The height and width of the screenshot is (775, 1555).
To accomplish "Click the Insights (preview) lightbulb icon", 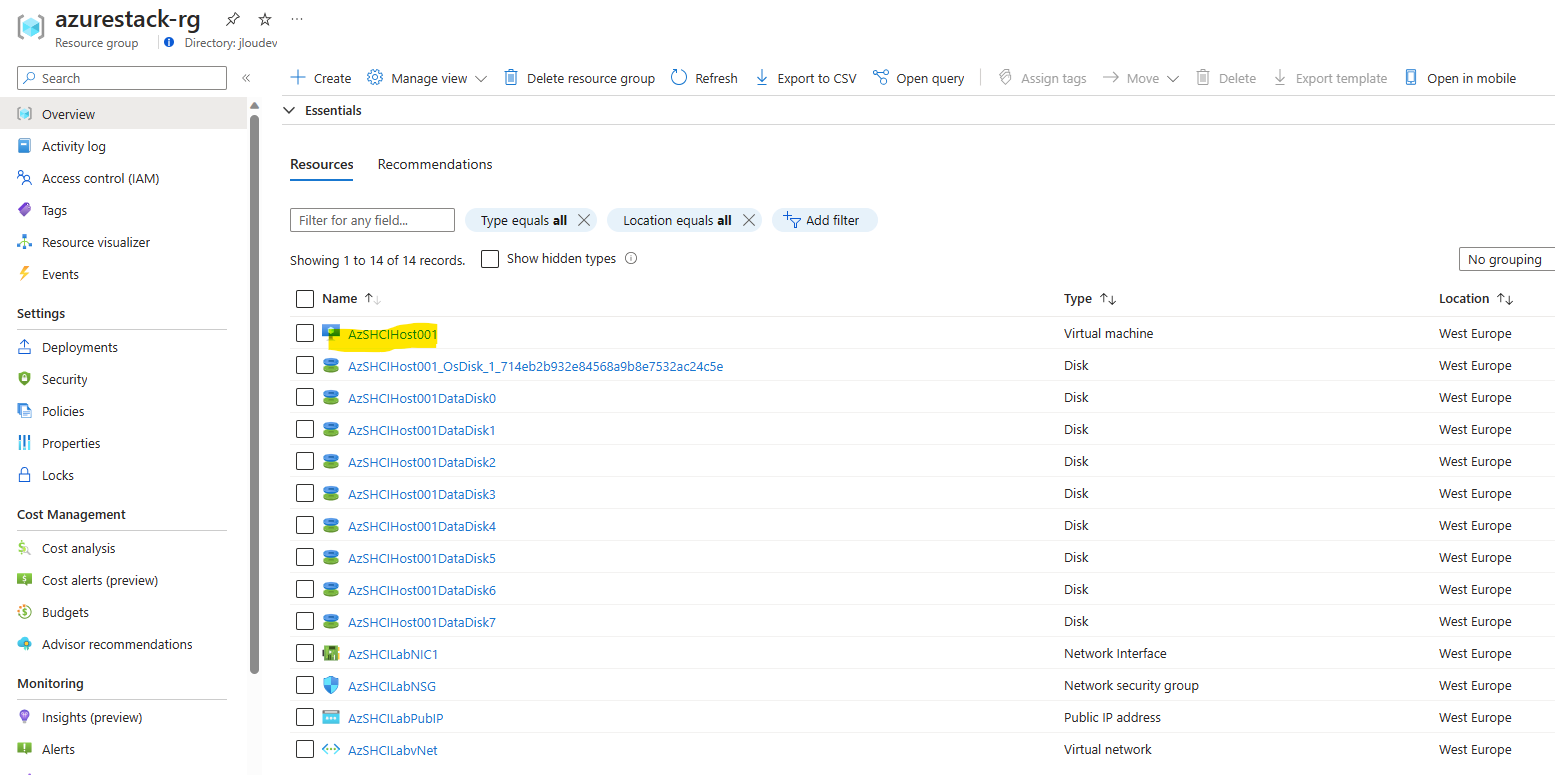I will click(x=25, y=717).
